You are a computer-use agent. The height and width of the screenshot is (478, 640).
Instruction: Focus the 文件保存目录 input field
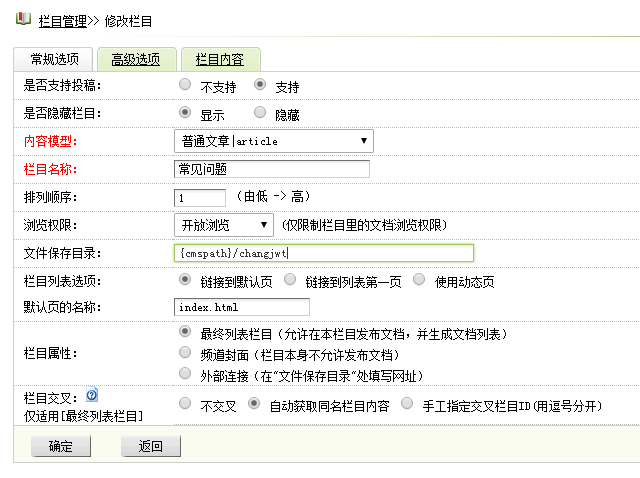(322, 253)
